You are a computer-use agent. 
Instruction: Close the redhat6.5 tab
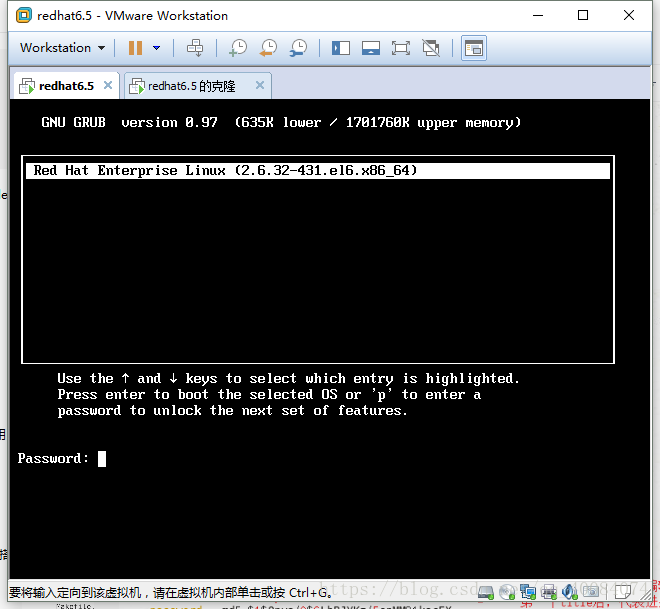[108, 85]
